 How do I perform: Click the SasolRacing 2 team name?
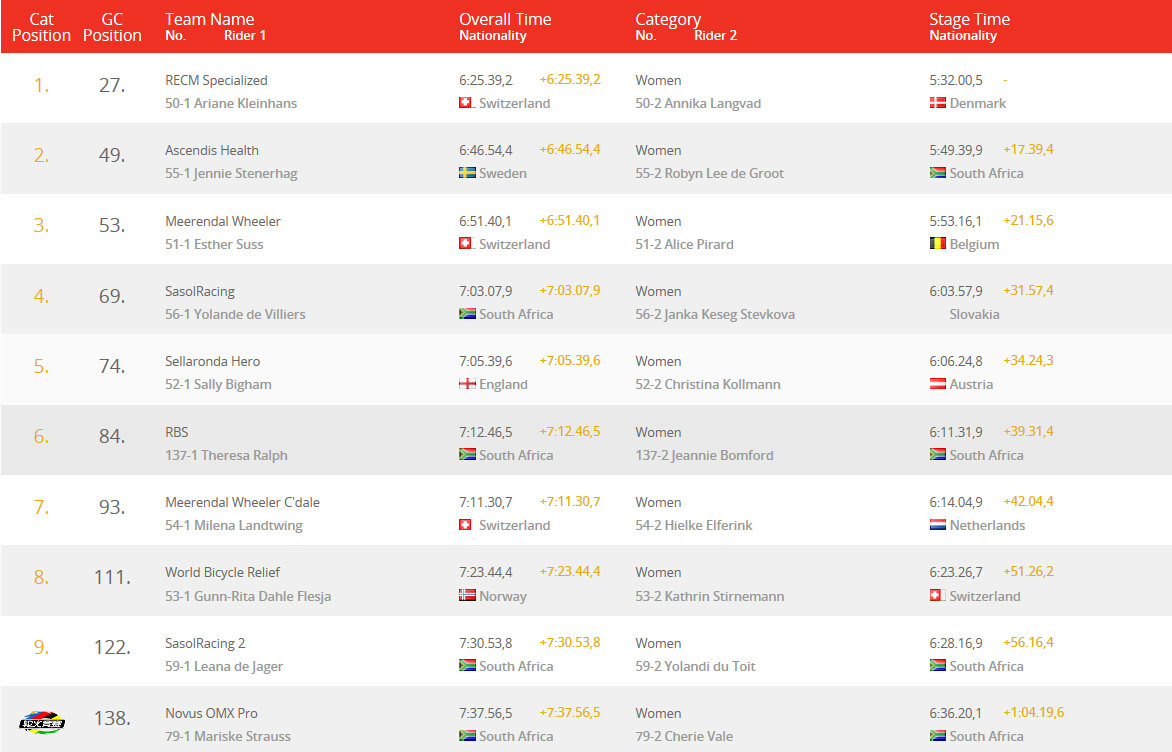(205, 643)
